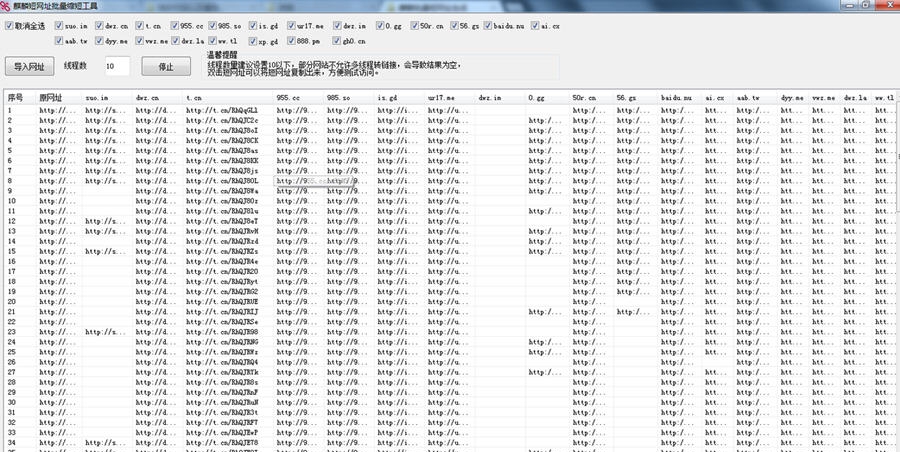Sort by the baidu.nu column header
This screenshot has height=452, width=900.
tap(680, 98)
